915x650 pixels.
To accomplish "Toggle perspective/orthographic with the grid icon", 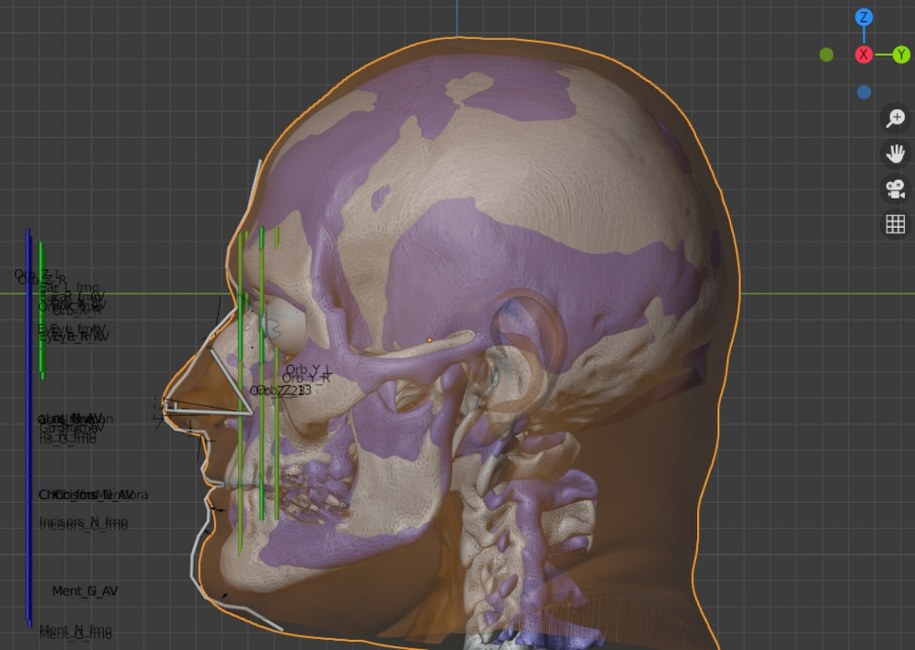I will pyautogui.click(x=895, y=224).
